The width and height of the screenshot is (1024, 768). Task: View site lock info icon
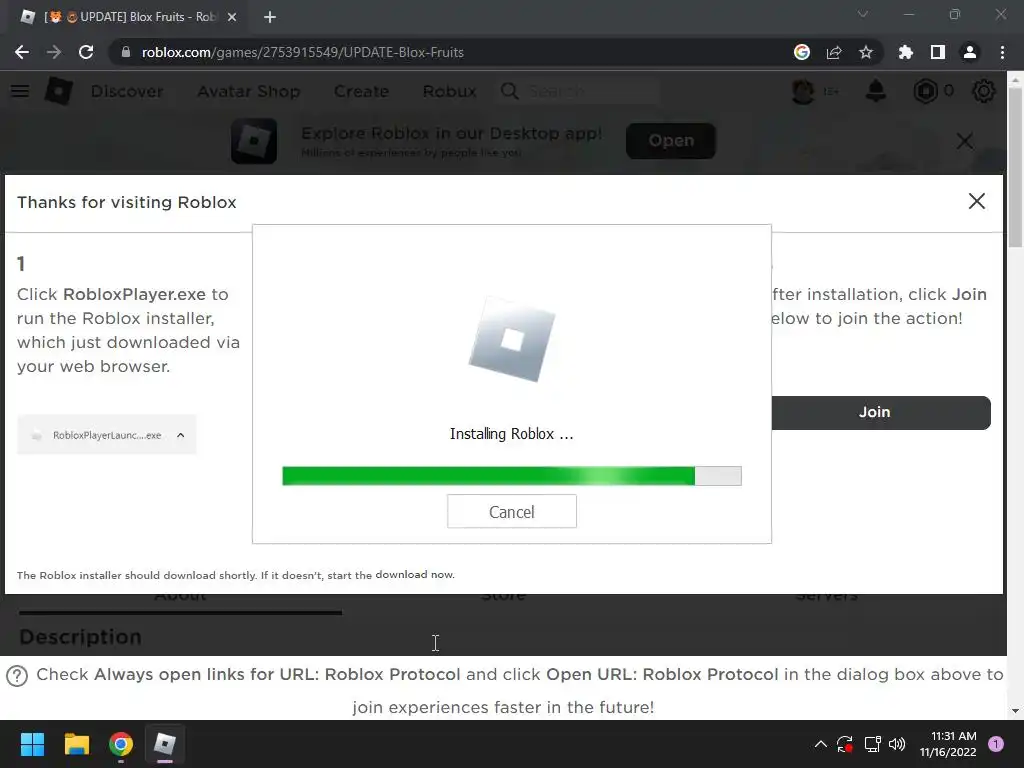click(x=125, y=52)
